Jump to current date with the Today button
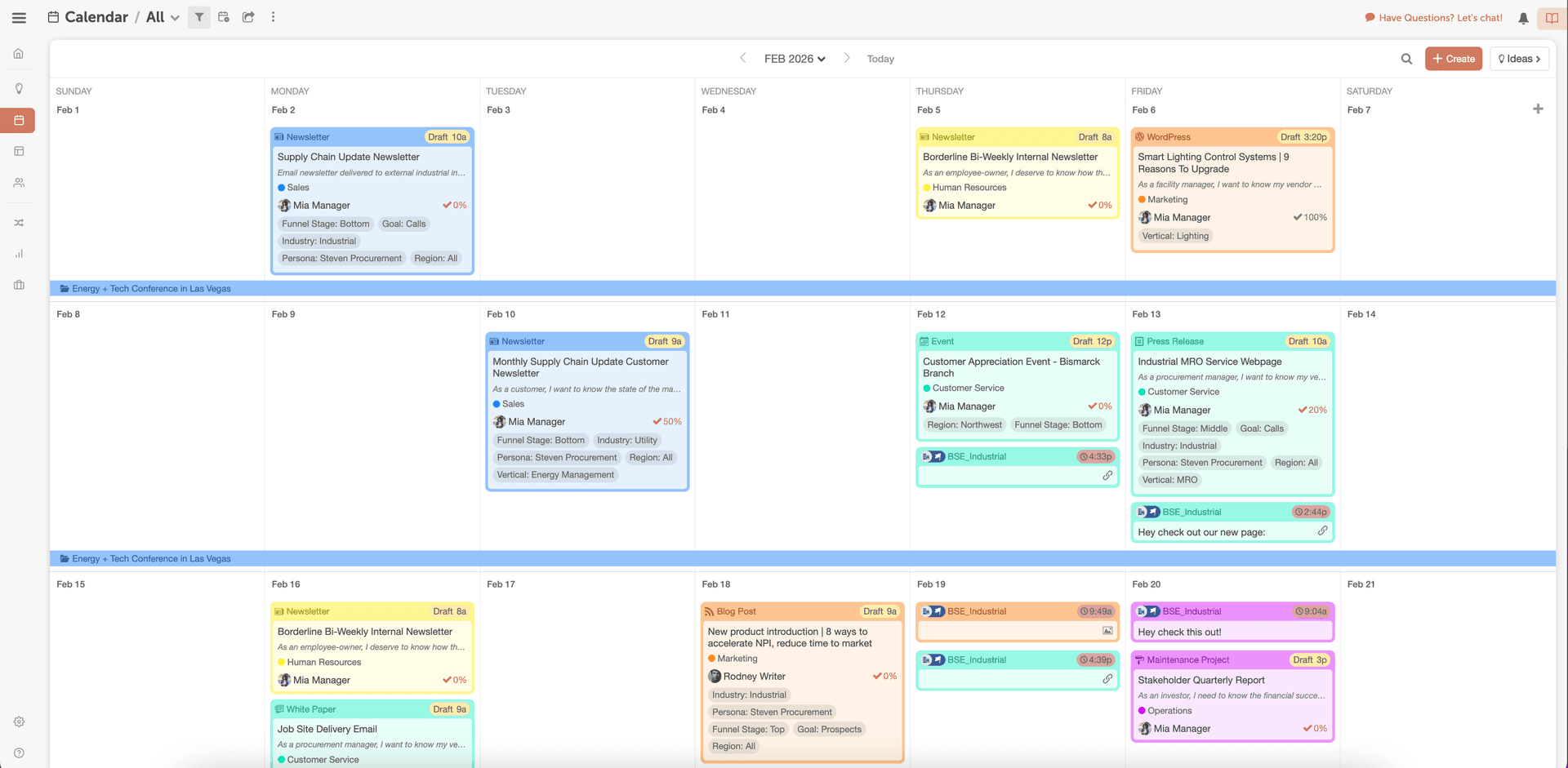 880,58
